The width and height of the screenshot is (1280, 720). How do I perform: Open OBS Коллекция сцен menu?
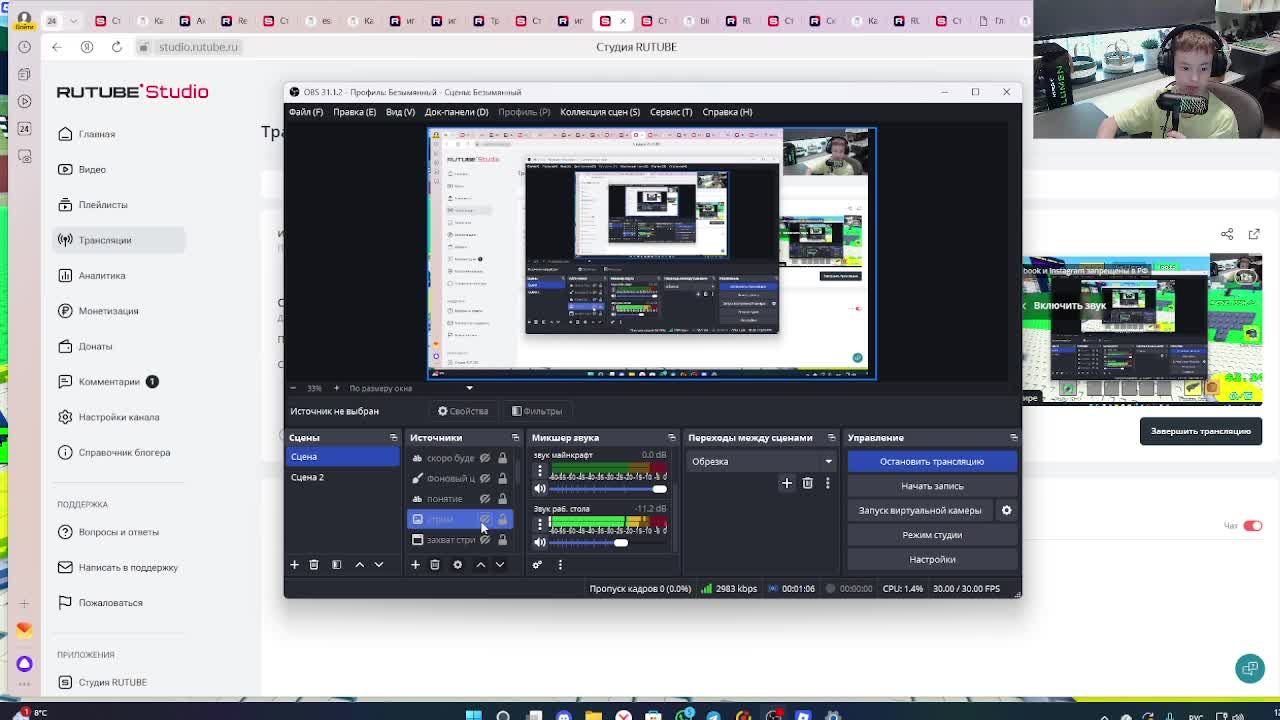[x=600, y=112]
